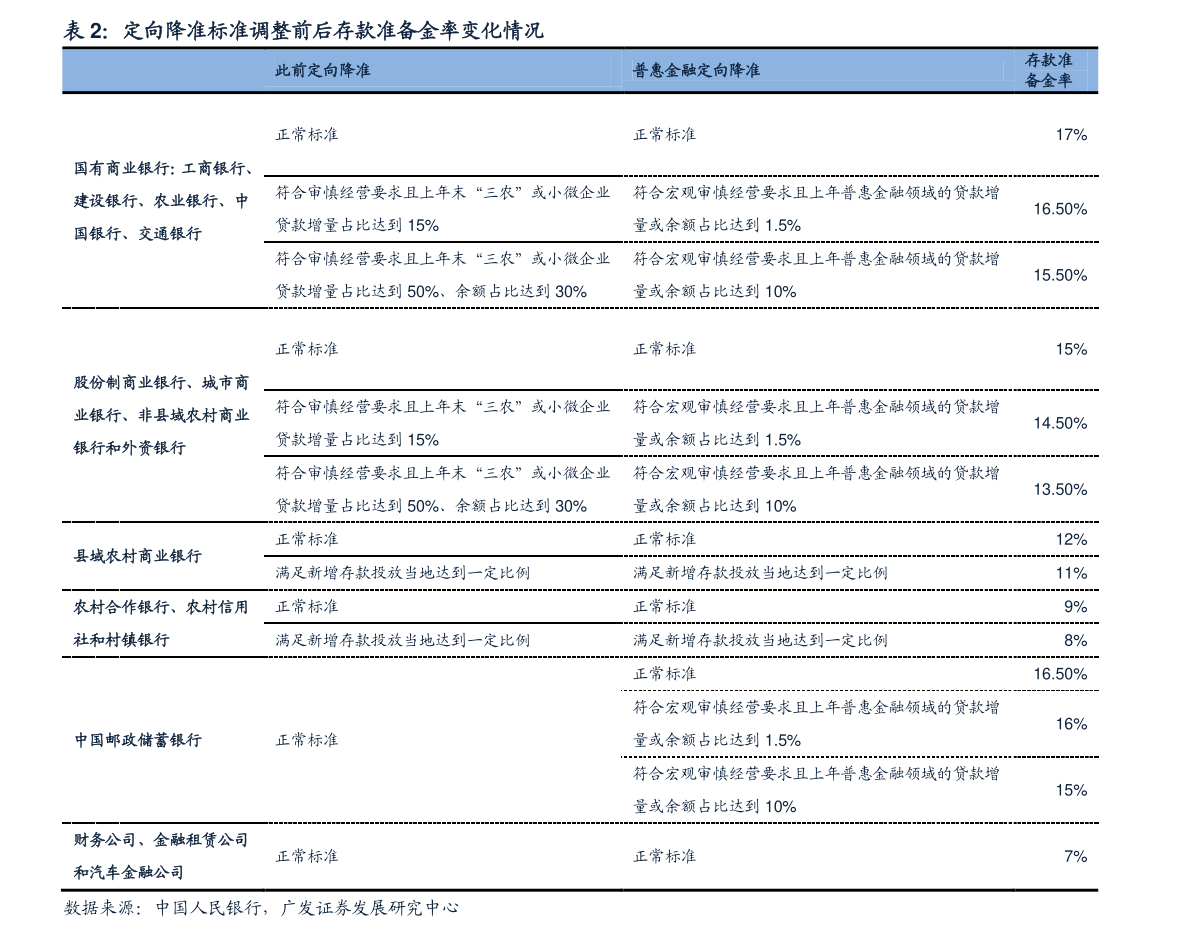
Task: Click the 9% reserve ratio value
Action: tap(1075, 606)
